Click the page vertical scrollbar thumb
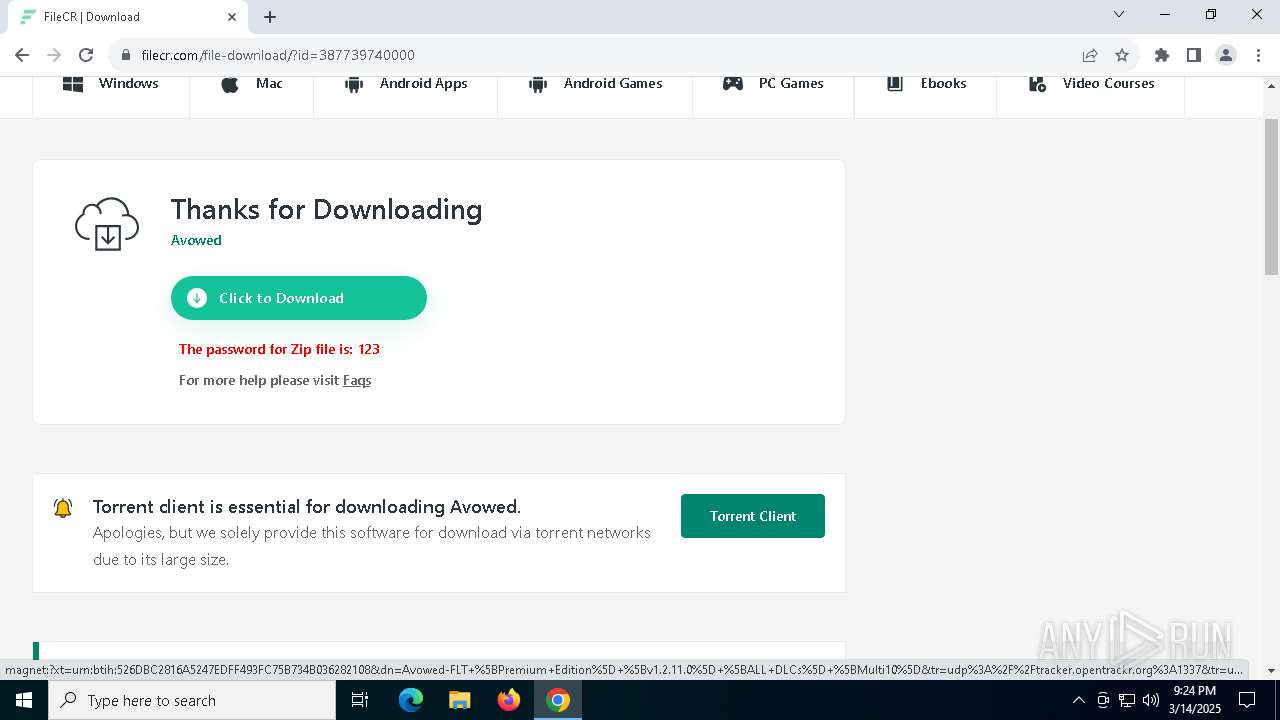This screenshot has width=1280, height=720. [1272, 195]
